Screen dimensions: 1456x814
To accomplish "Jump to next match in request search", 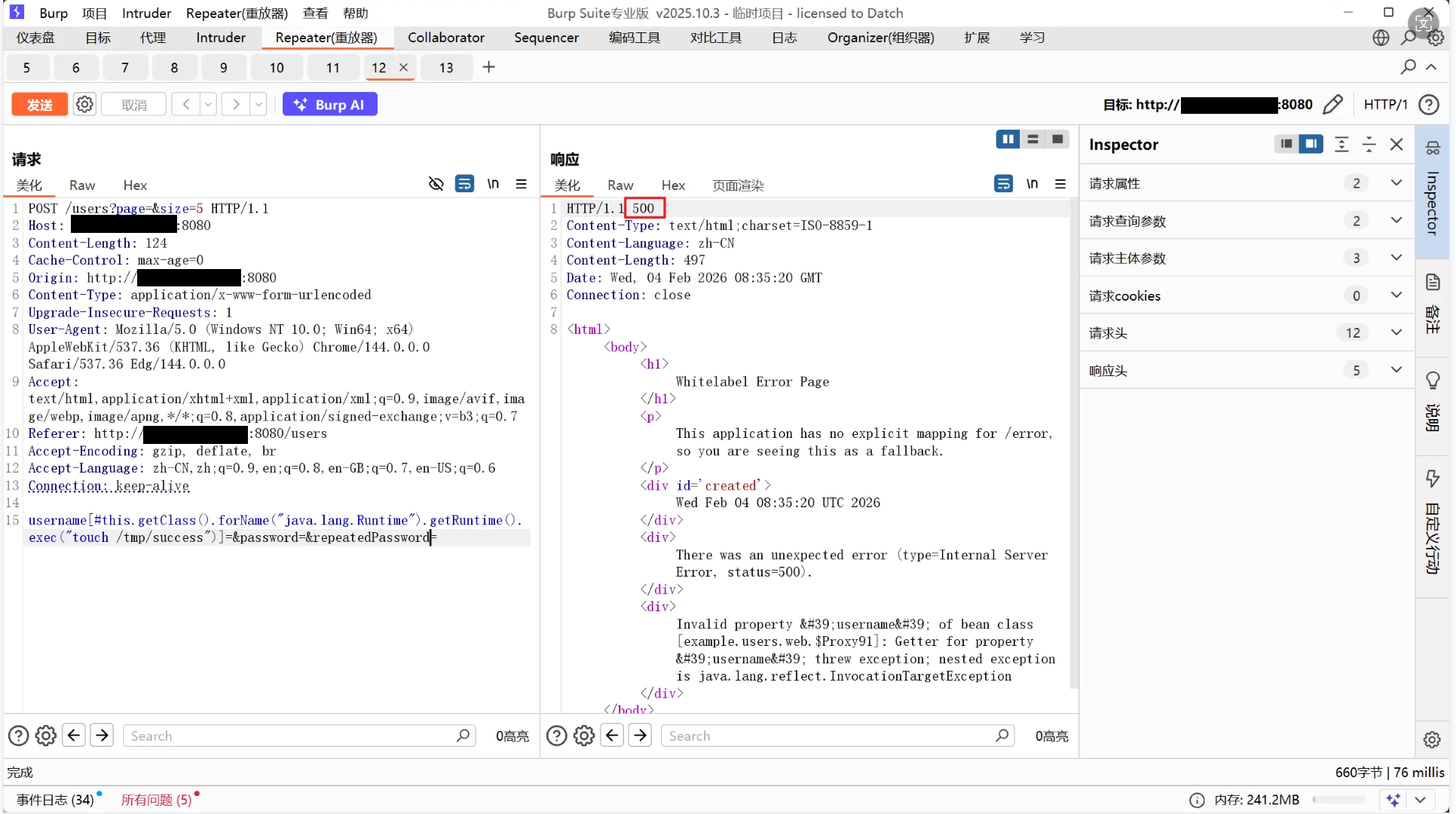I will tap(102, 735).
